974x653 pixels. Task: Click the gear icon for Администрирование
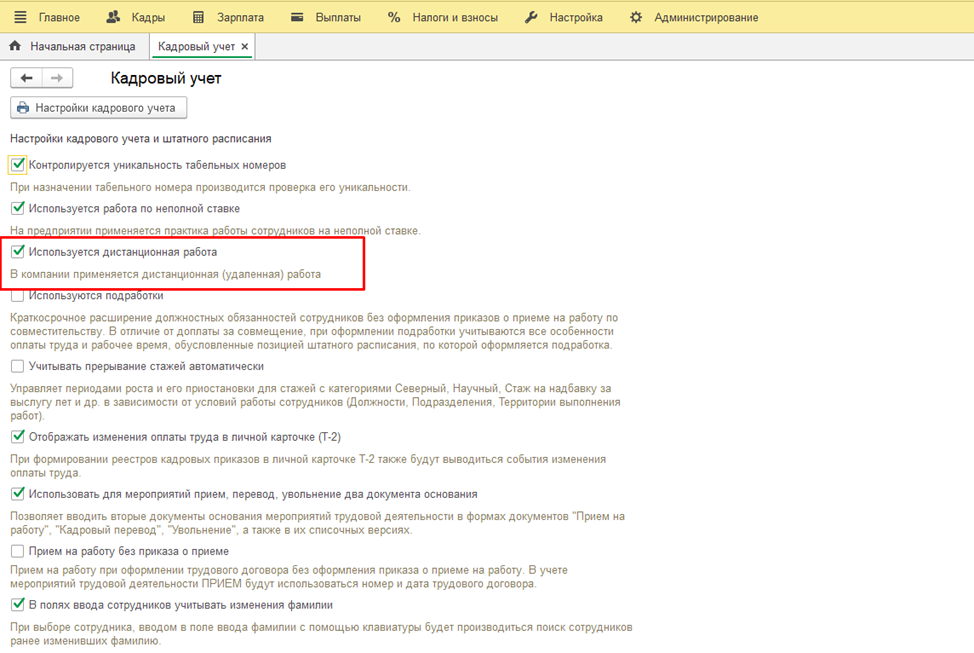tap(636, 17)
